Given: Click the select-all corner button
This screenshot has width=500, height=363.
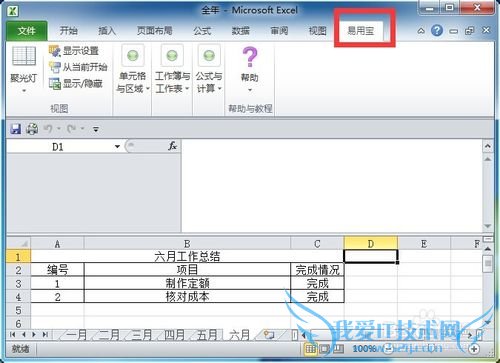Looking at the screenshot, I should 19,243.
